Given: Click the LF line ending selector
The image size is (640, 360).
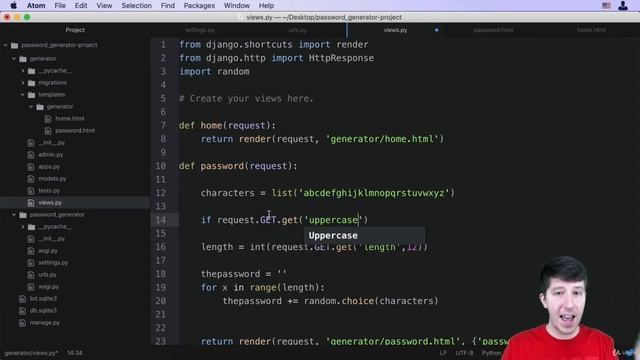Looking at the screenshot, I should (443, 353).
